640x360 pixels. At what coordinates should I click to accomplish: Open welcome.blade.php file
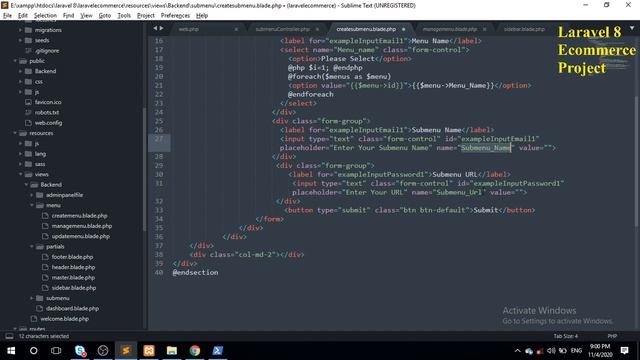(x=64, y=319)
